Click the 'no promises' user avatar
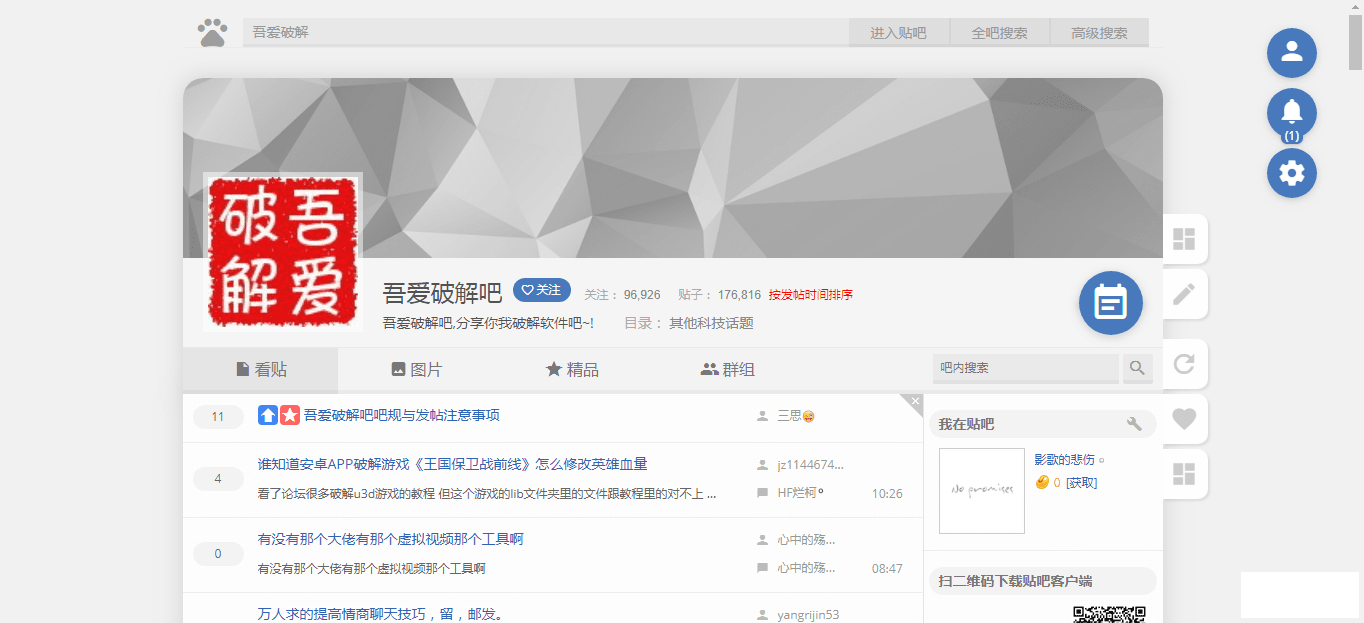Viewport: 1364px width, 623px height. [982, 490]
